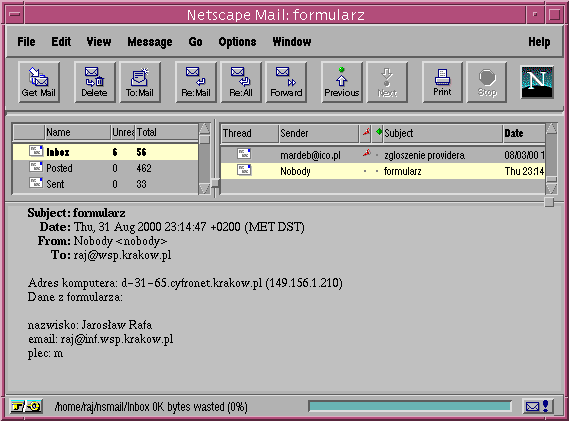
Task: Open the Message menu
Action: pos(150,42)
